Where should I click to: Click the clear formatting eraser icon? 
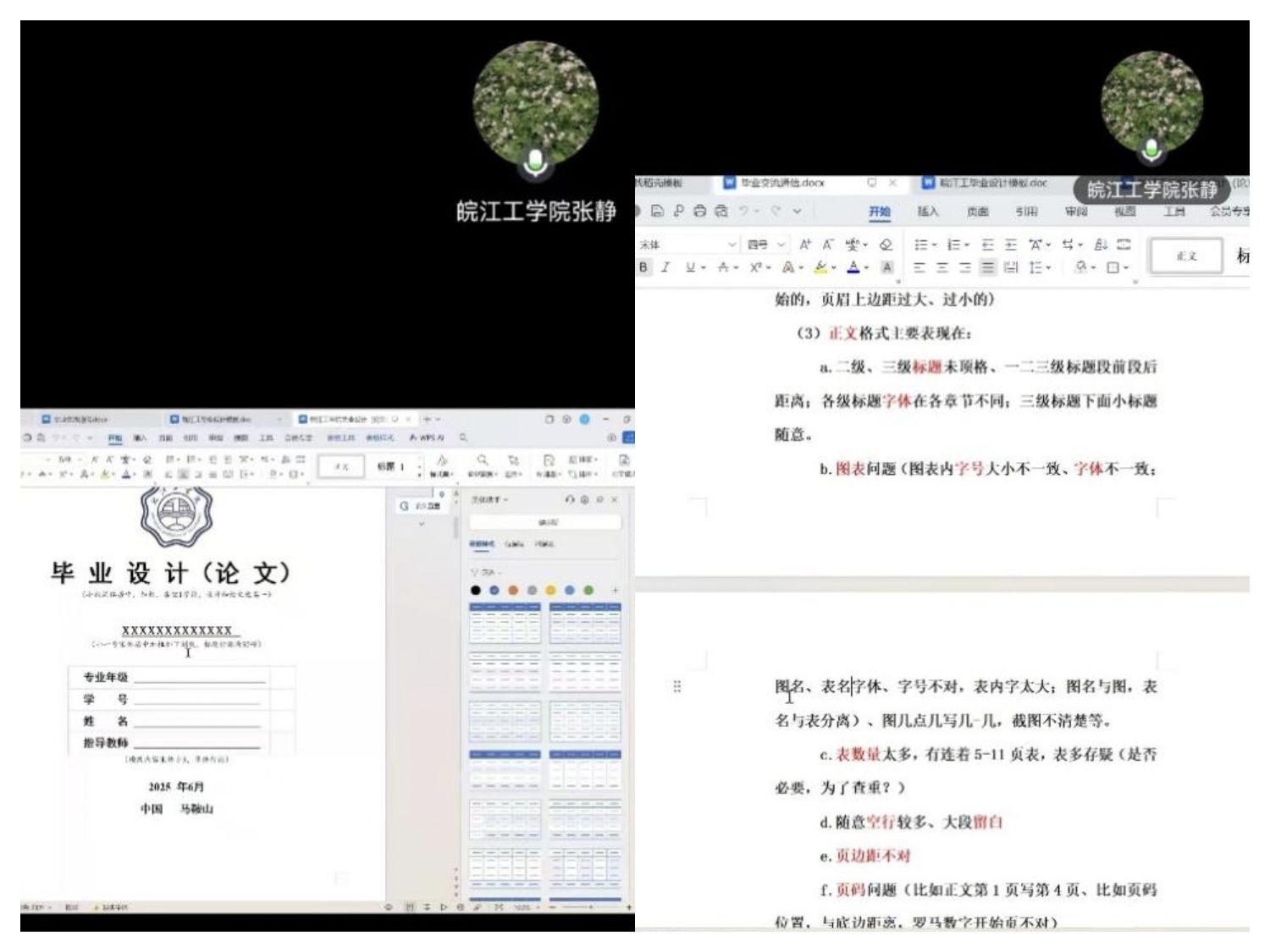(886, 245)
